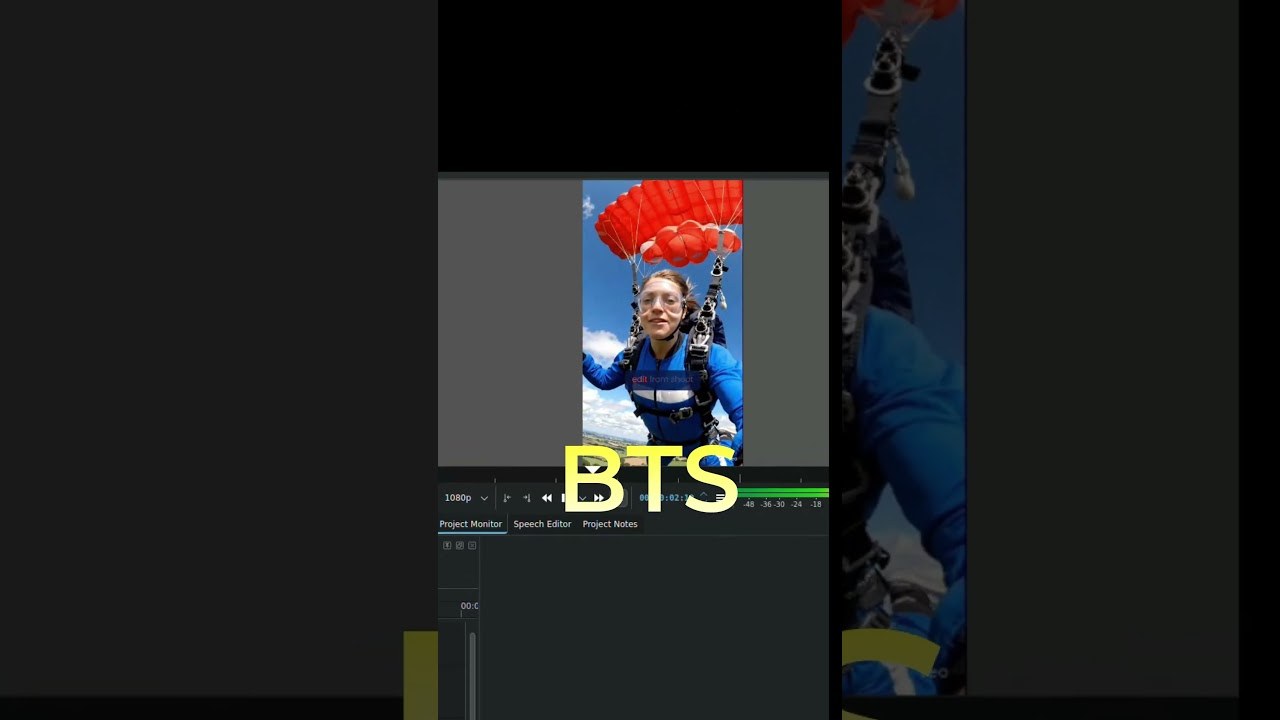This screenshot has height=720, width=1280.
Task: Click the green audio level meter
Action: [x=784, y=493]
